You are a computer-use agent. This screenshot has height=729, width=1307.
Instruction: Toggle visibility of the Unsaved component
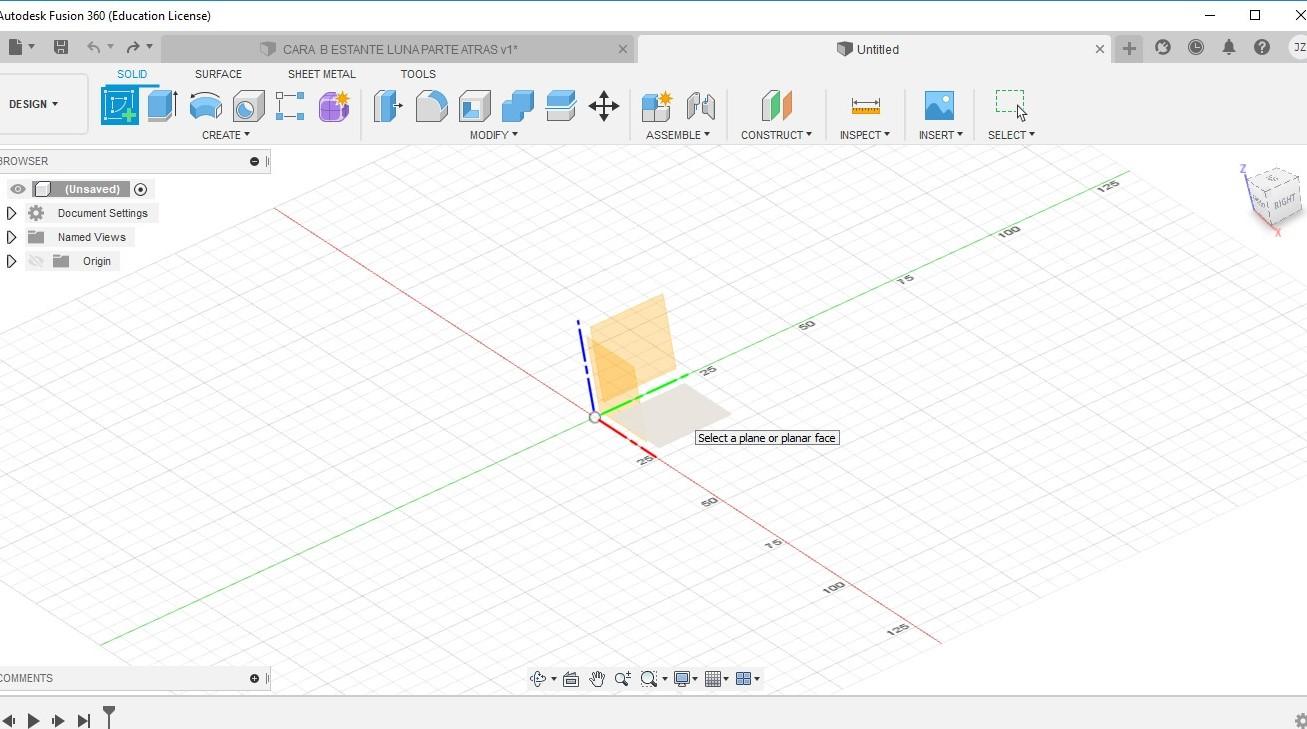click(18, 189)
